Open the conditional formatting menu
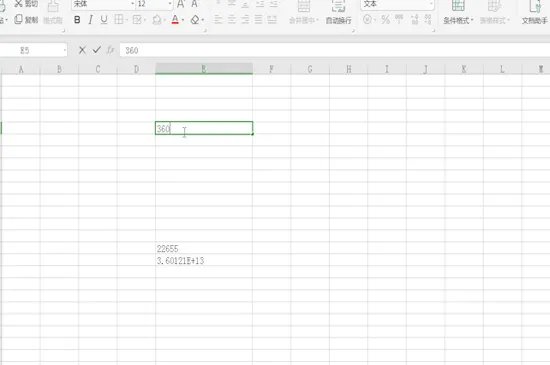The image size is (550, 365). point(458,13)
